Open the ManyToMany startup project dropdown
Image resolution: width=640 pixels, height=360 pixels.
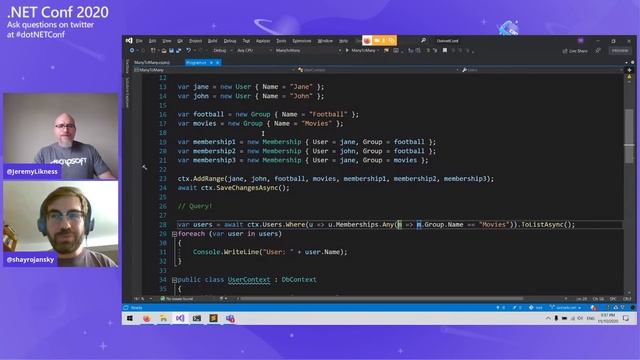tap(308, 51)
